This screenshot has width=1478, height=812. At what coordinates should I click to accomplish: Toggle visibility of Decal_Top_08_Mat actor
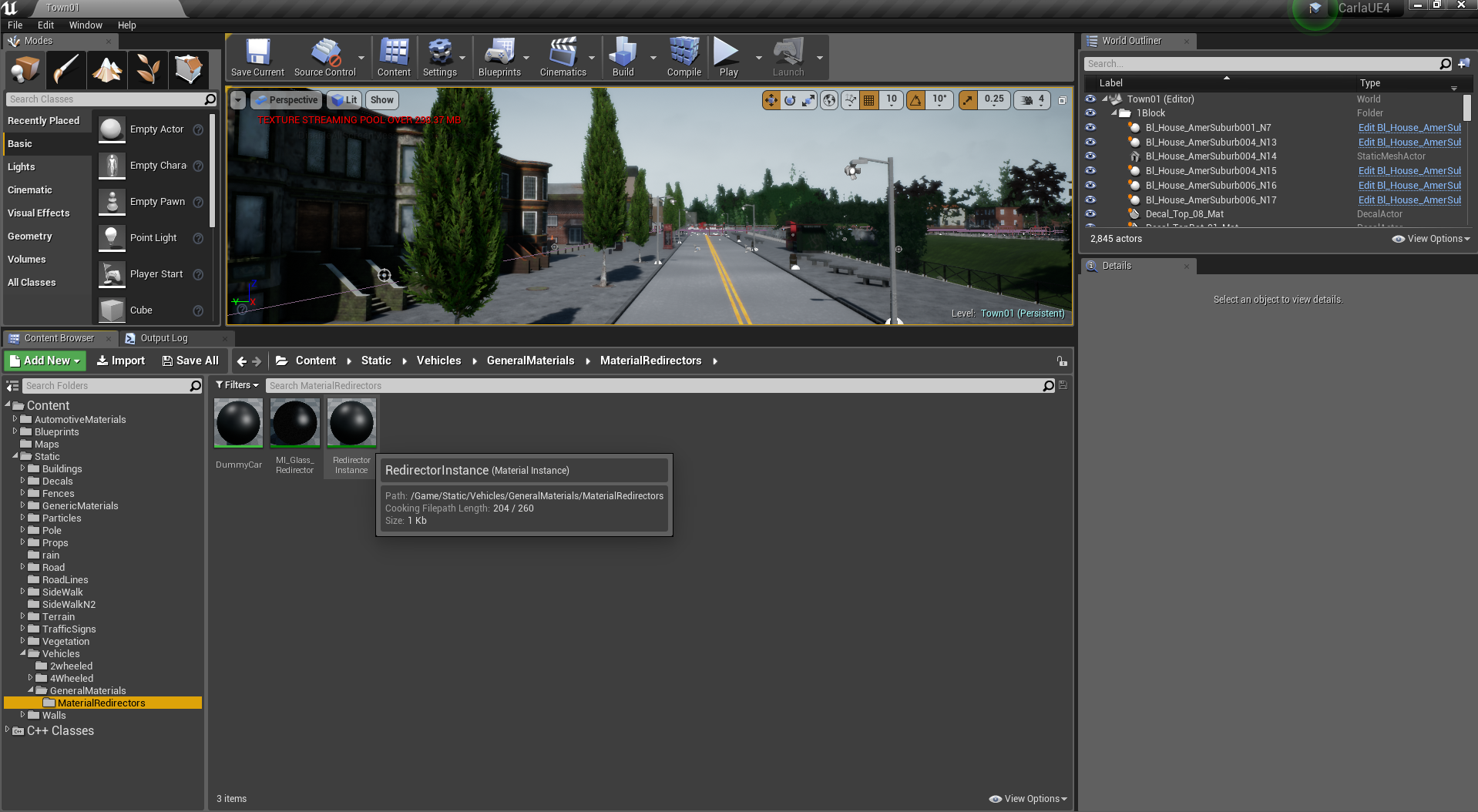pyautogui.click(x=1090, y=214)
